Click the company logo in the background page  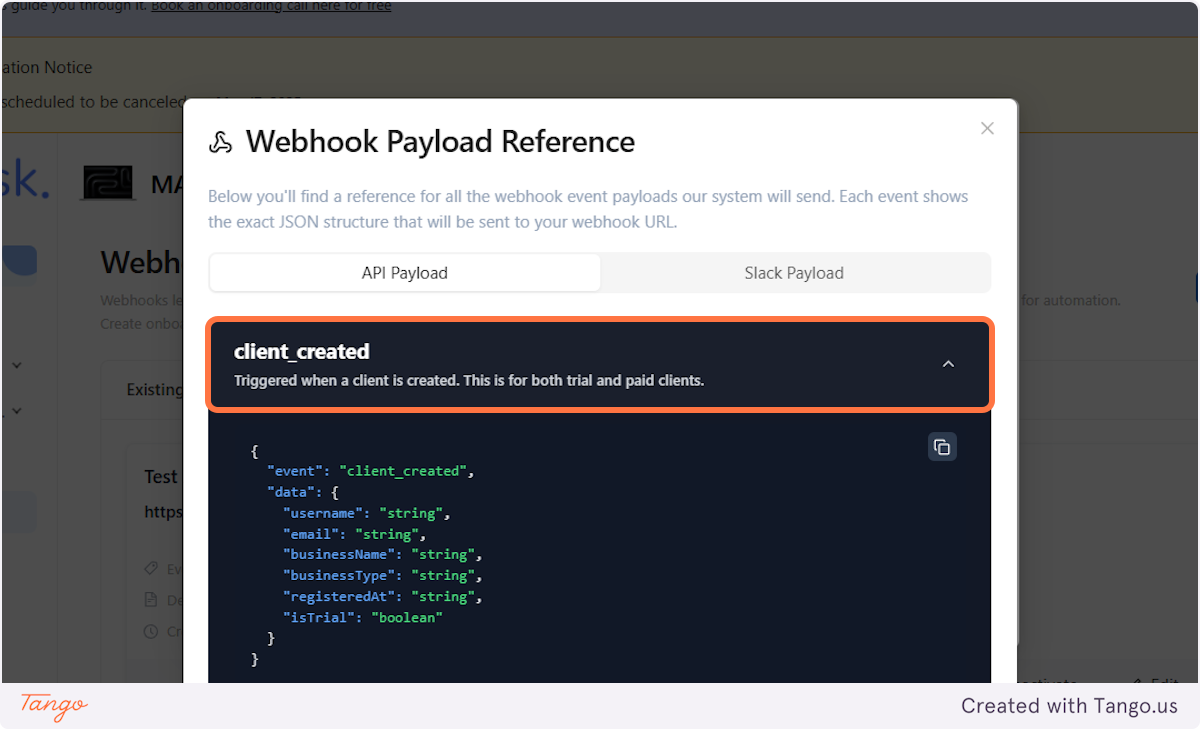(108, 184)
